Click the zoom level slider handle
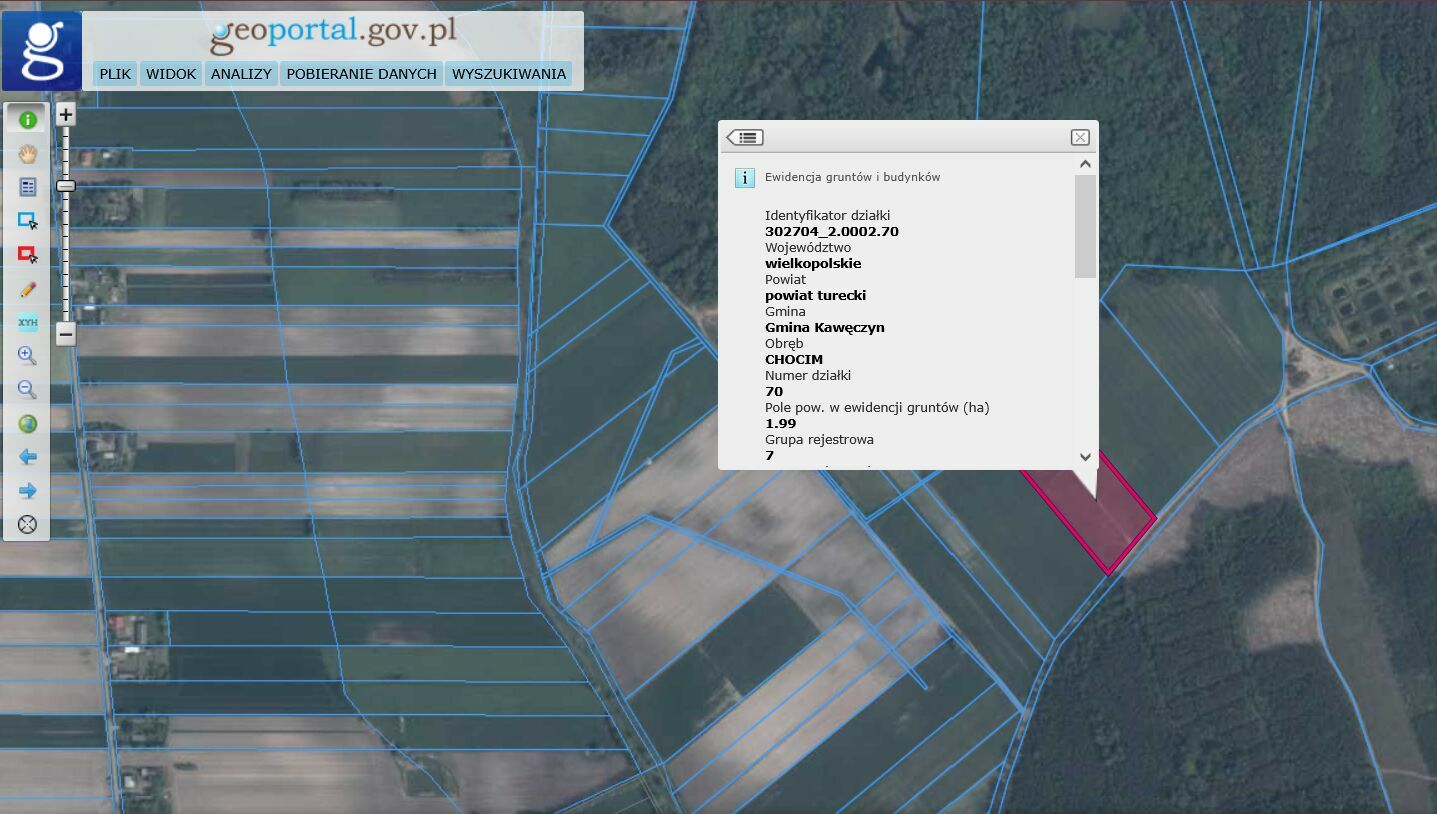The image size is (1437, 814). pyautogui.click(x=66, y=185)
